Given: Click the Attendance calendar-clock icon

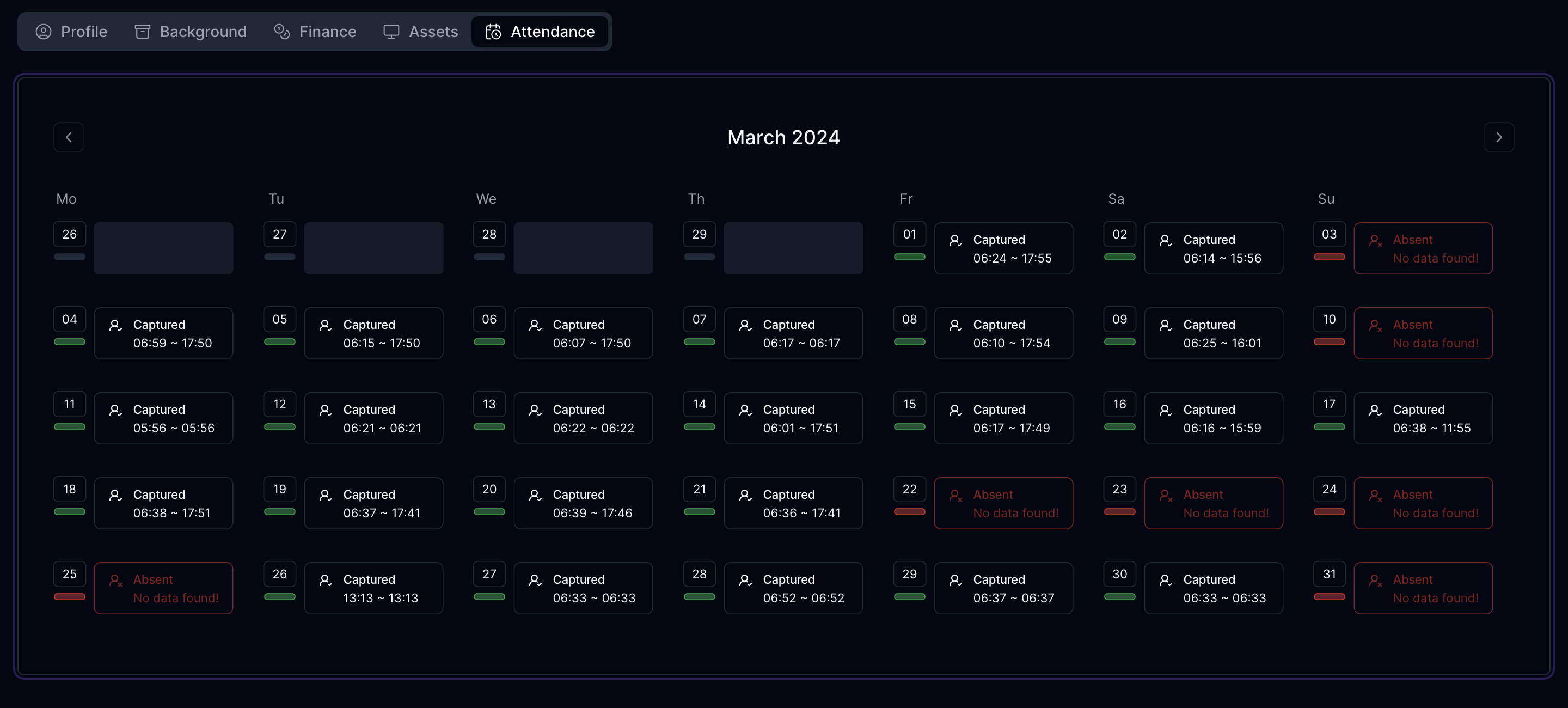Looking at the screenshot, I should 493,32.
